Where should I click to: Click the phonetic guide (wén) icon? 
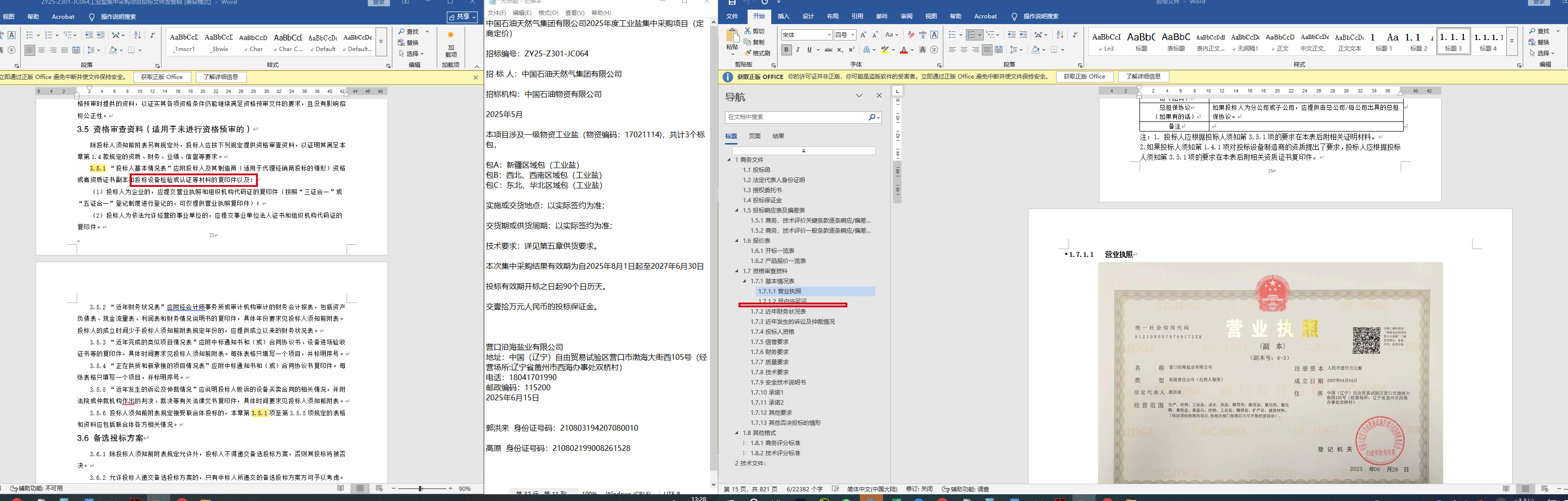tap(923, 35)
